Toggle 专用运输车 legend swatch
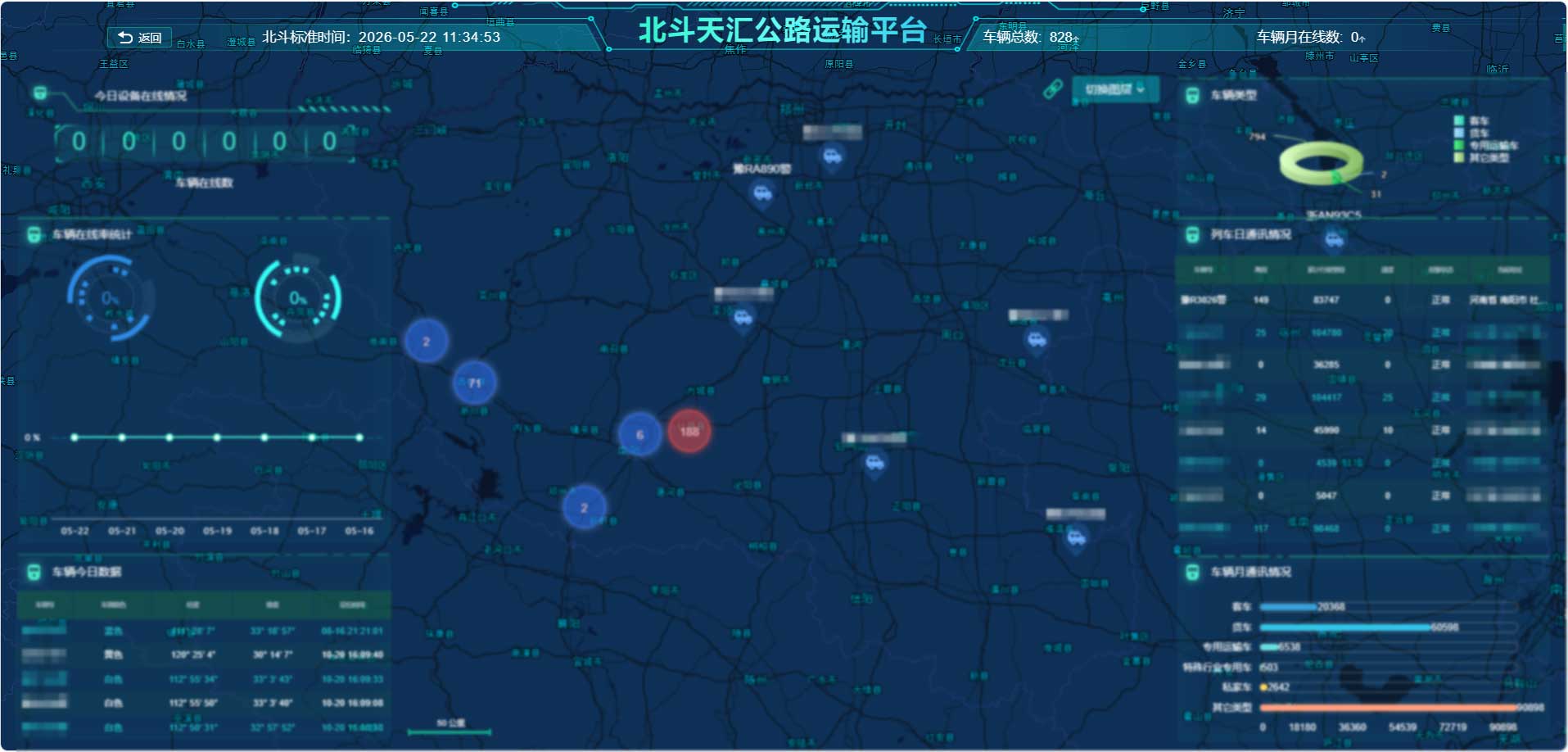 (1458, 145)
